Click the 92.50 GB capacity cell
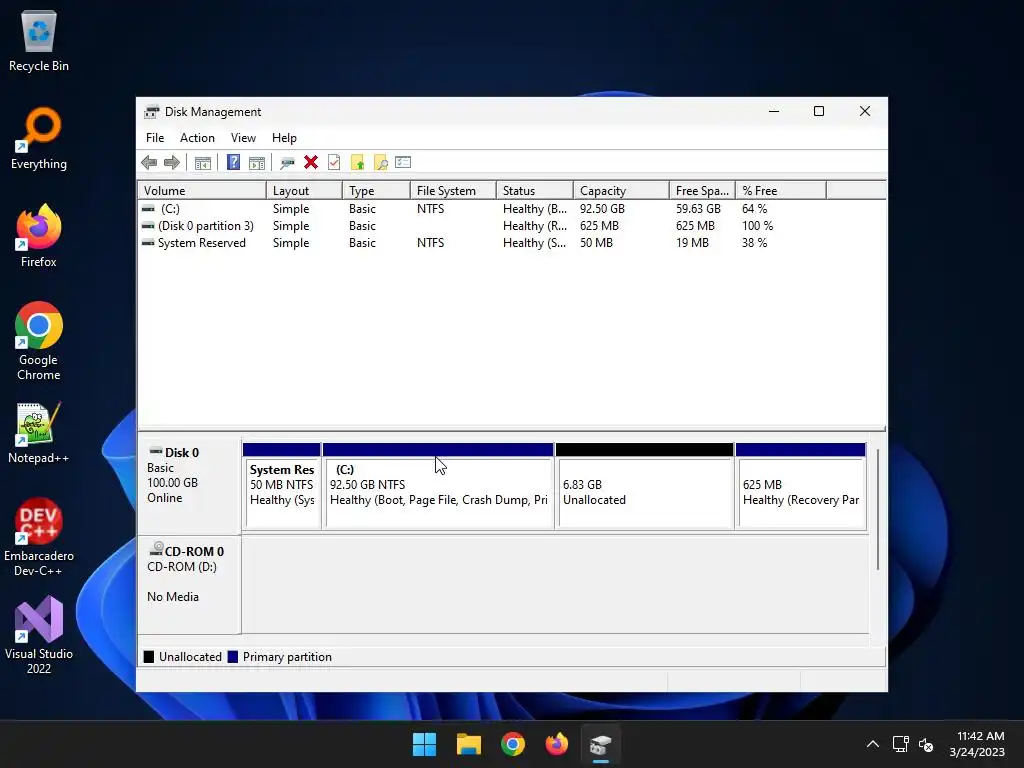 point(602,209)
